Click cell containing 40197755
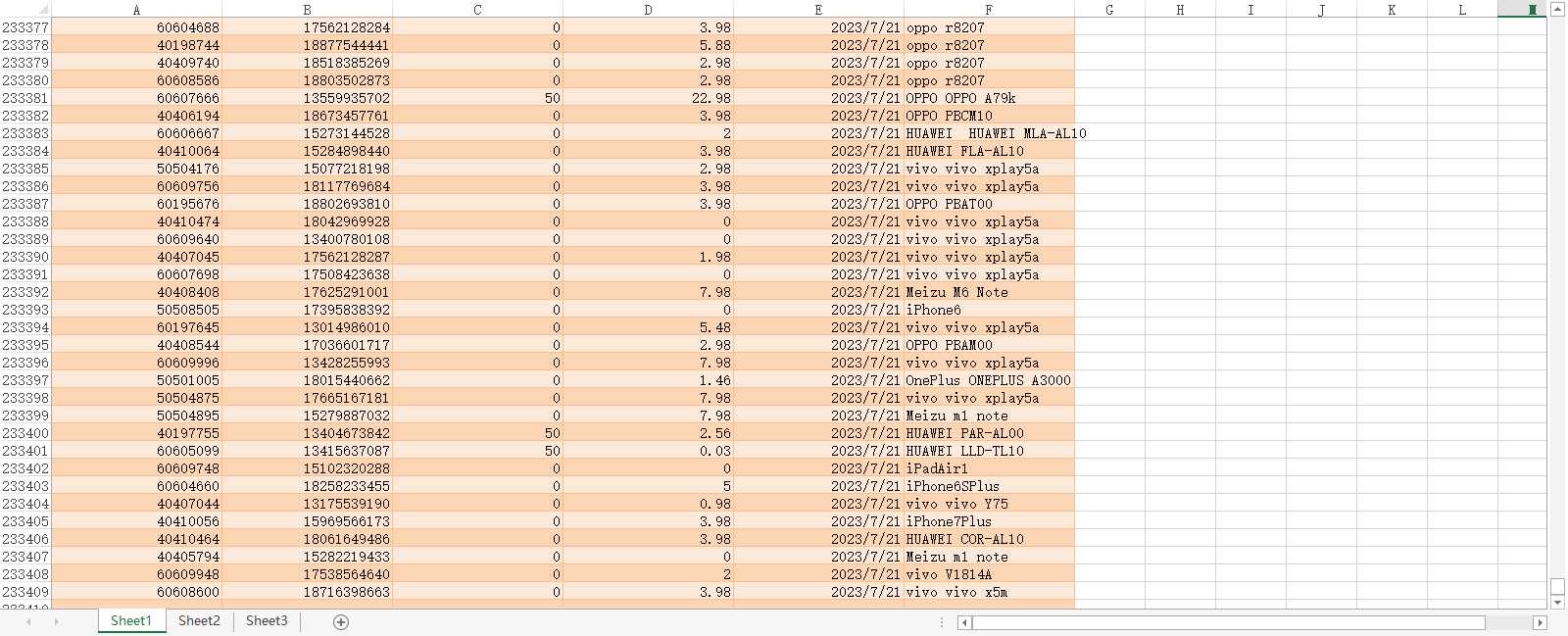The width and height of the screenshot is (1568, 636). pos(136,433)
